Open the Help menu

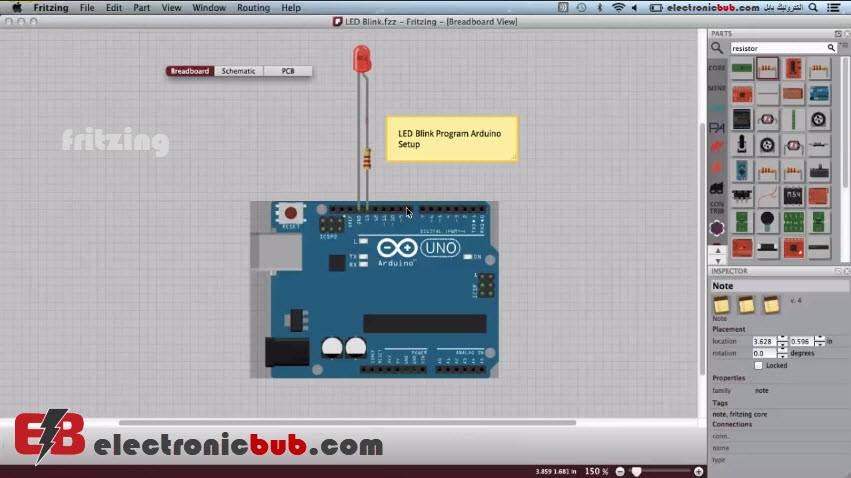[x=291, y=8]
